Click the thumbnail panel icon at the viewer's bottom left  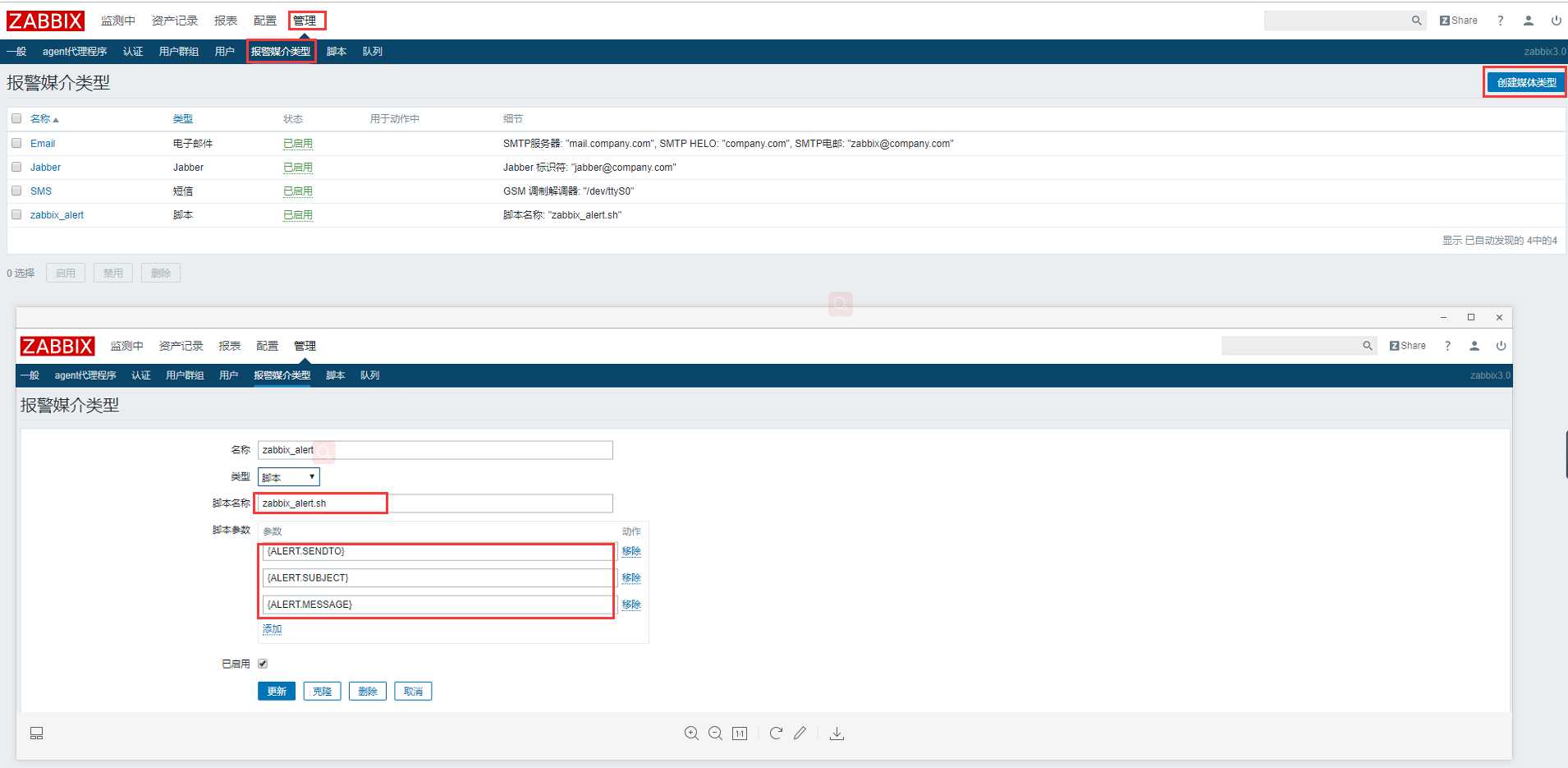pyautogui.click(x=37, y=734)
